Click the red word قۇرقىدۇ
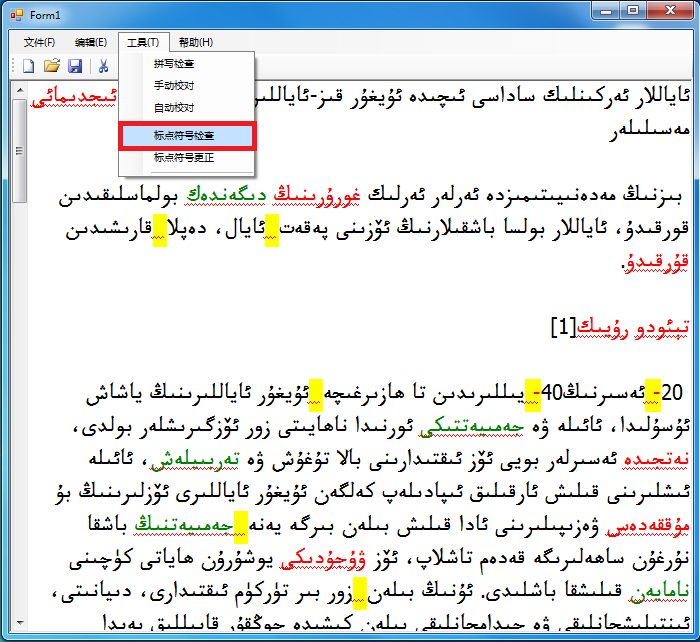Image resolution: width=700 pixels, height=642 pixels. click(x=656, y=263)
